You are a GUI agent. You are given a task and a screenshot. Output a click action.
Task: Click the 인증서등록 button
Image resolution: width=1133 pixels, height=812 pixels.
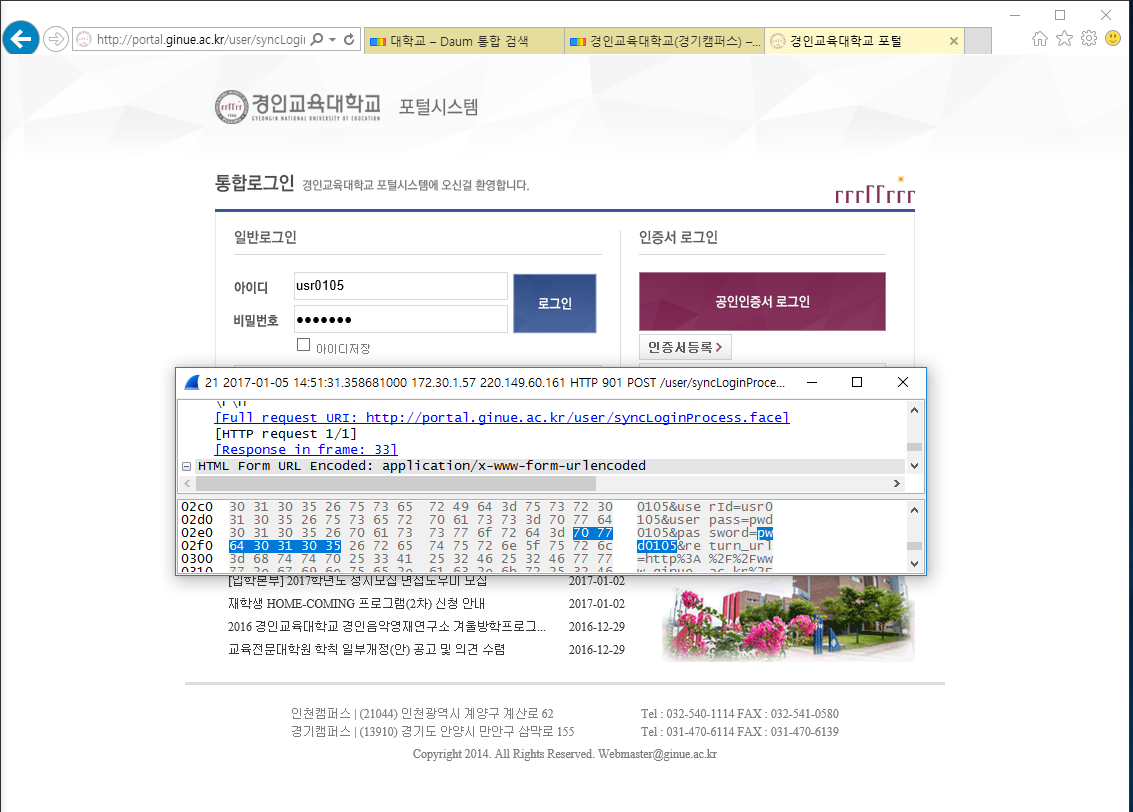pyautogui.click(x=685, y=347)
